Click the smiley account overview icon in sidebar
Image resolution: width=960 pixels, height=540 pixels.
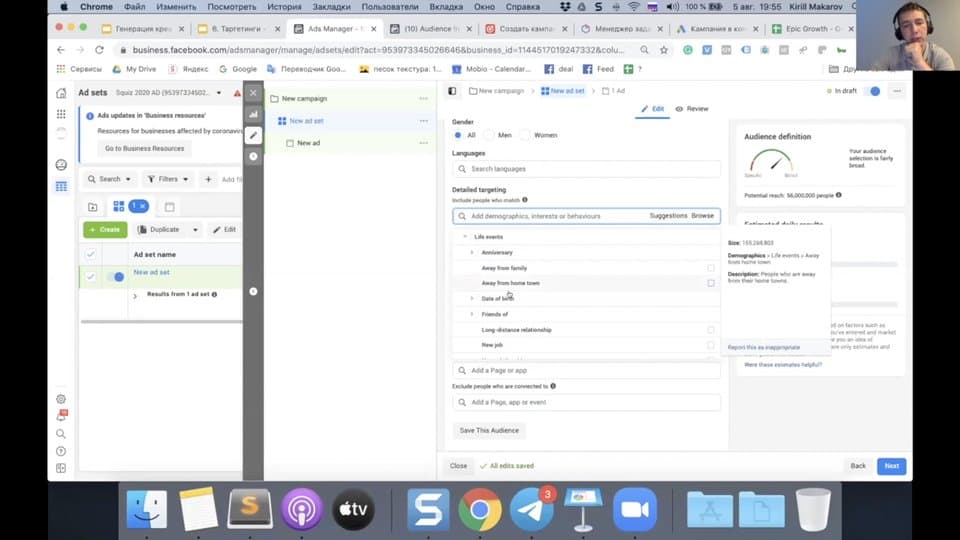pos(61,164)
